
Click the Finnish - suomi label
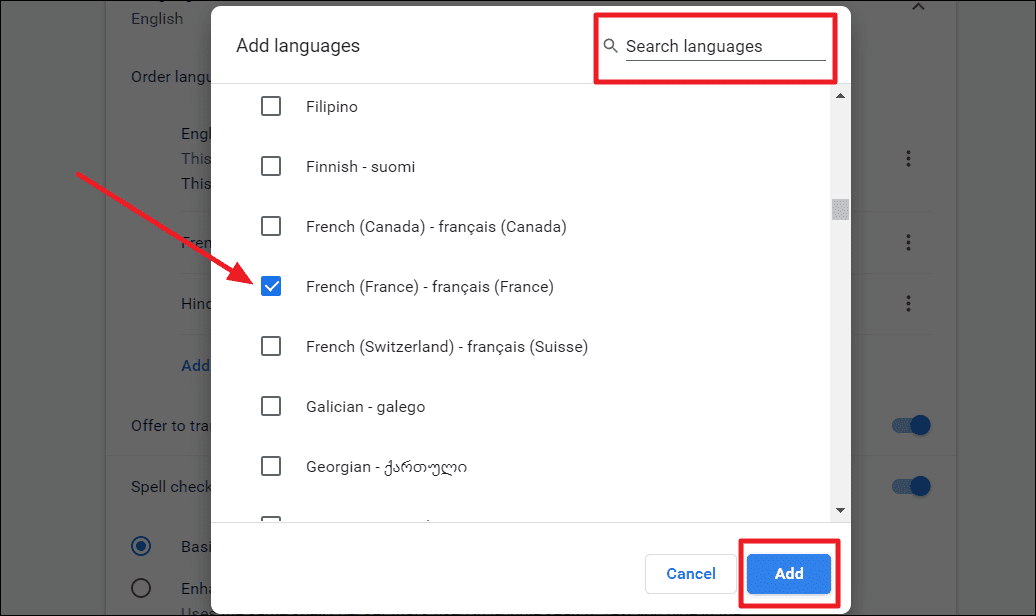[361, 167]
